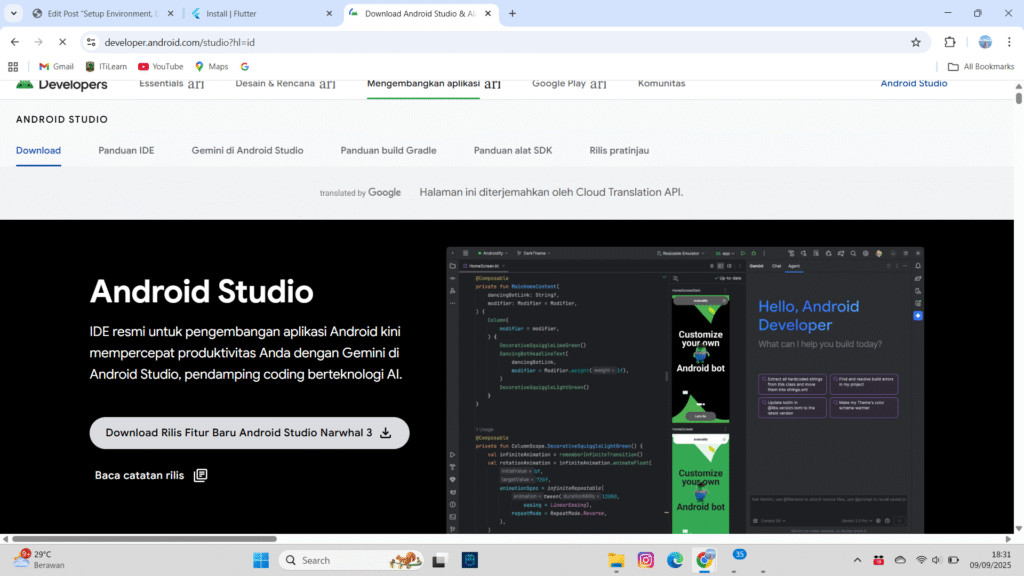1024x576 pixels.
Task: Open Instagram from the taskbar
Action: click(x=646, y=560)
